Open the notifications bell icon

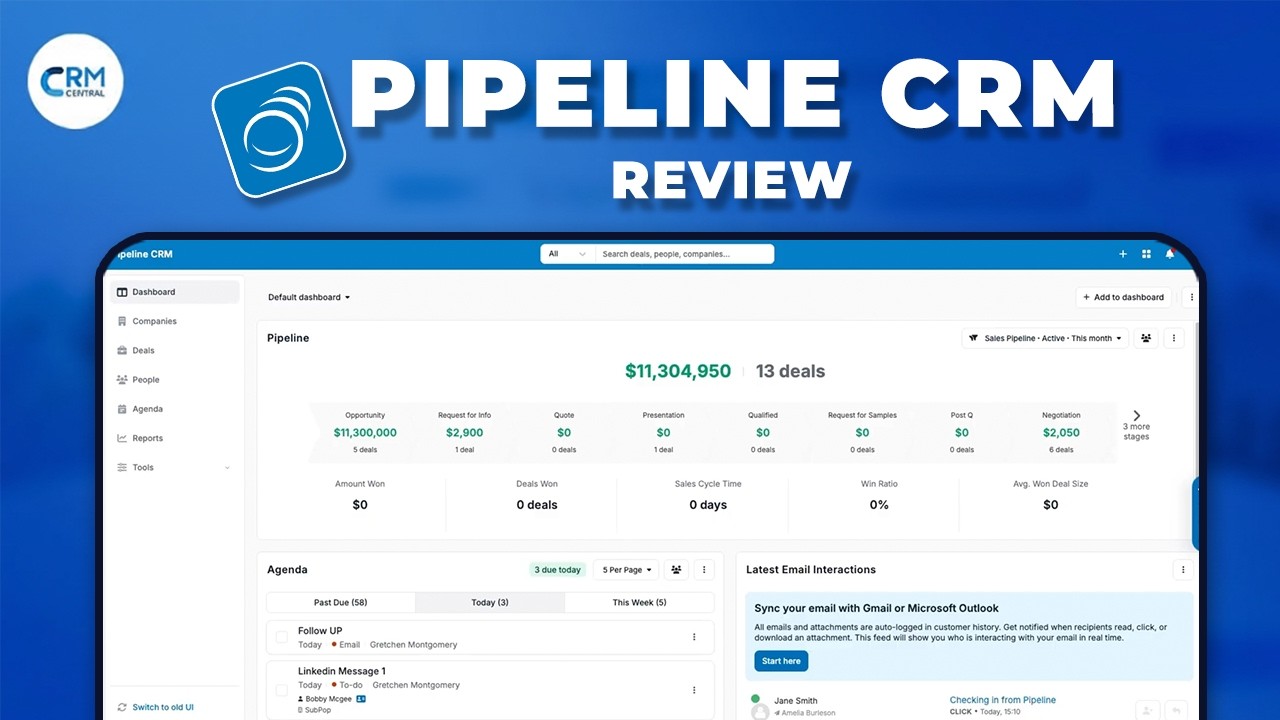[1170, 254]
